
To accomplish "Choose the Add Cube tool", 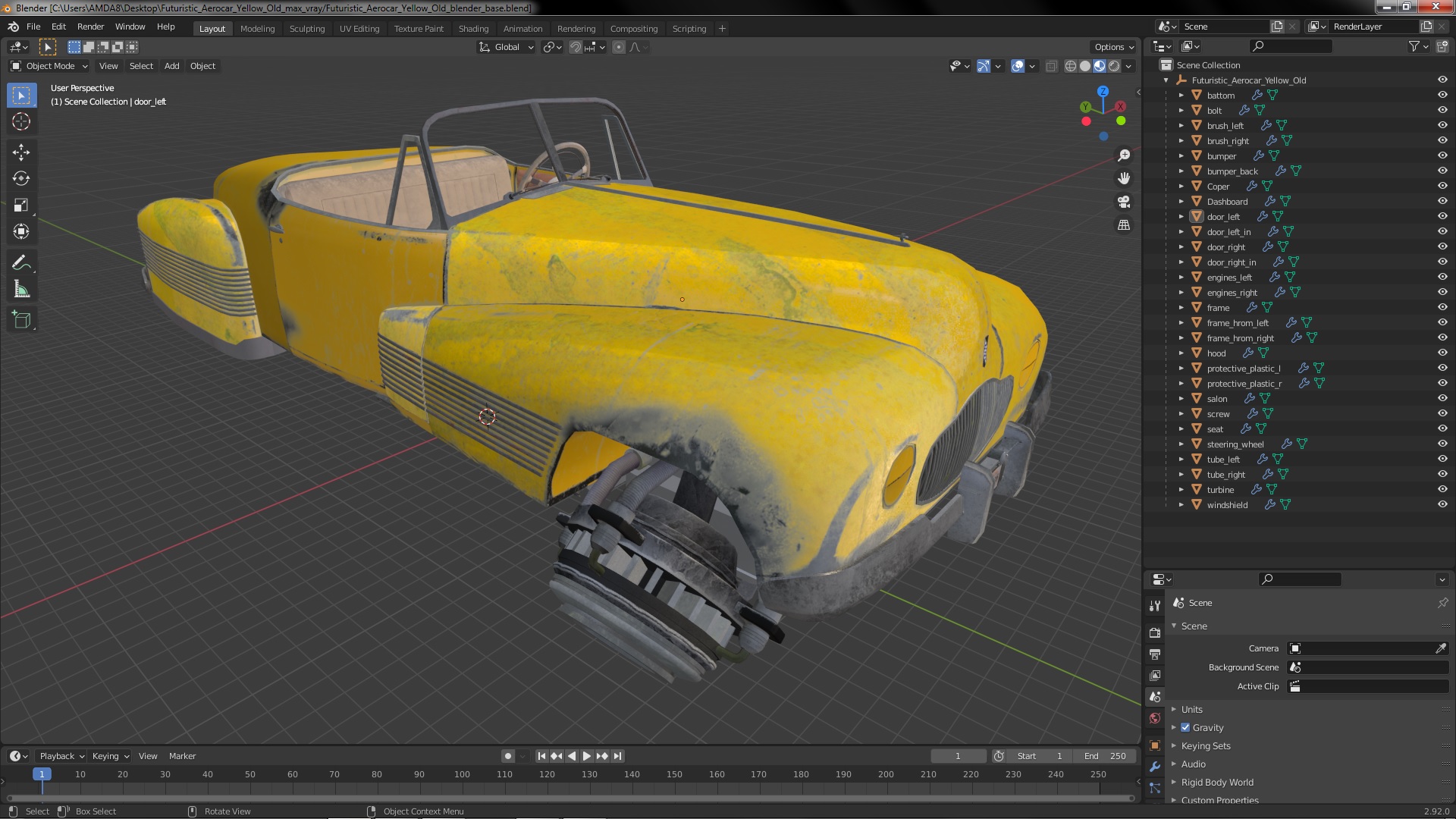I will [x=21, y=320].
